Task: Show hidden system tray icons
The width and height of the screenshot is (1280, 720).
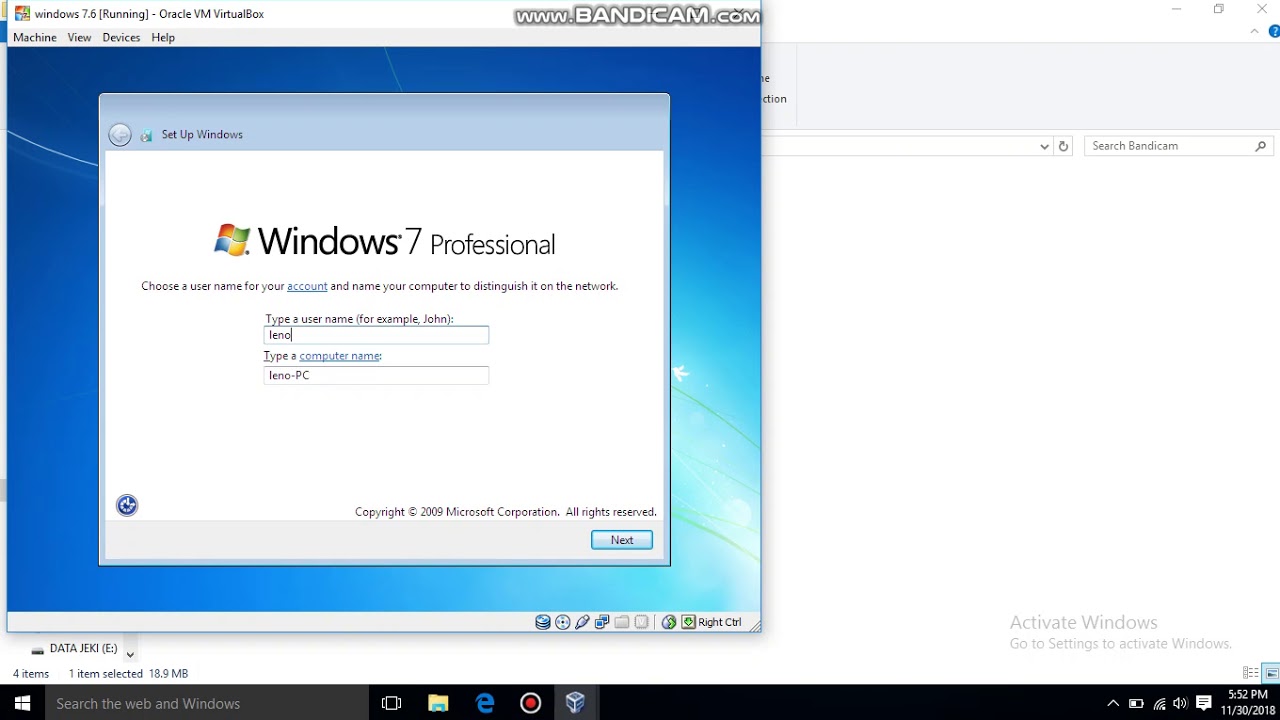Action: coord(1112,703)
